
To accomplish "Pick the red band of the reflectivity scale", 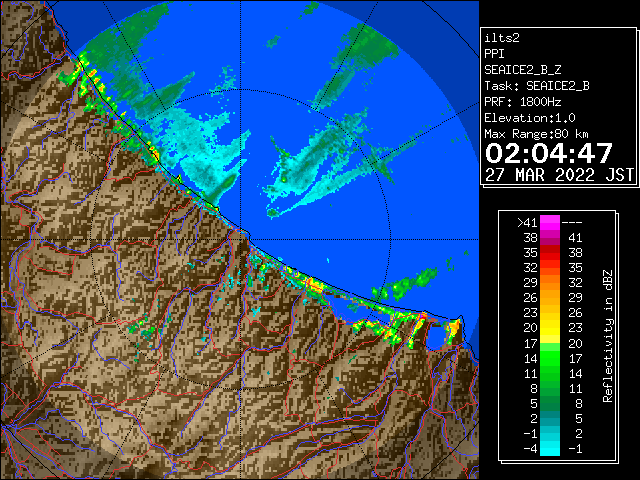I will point(550,253).
